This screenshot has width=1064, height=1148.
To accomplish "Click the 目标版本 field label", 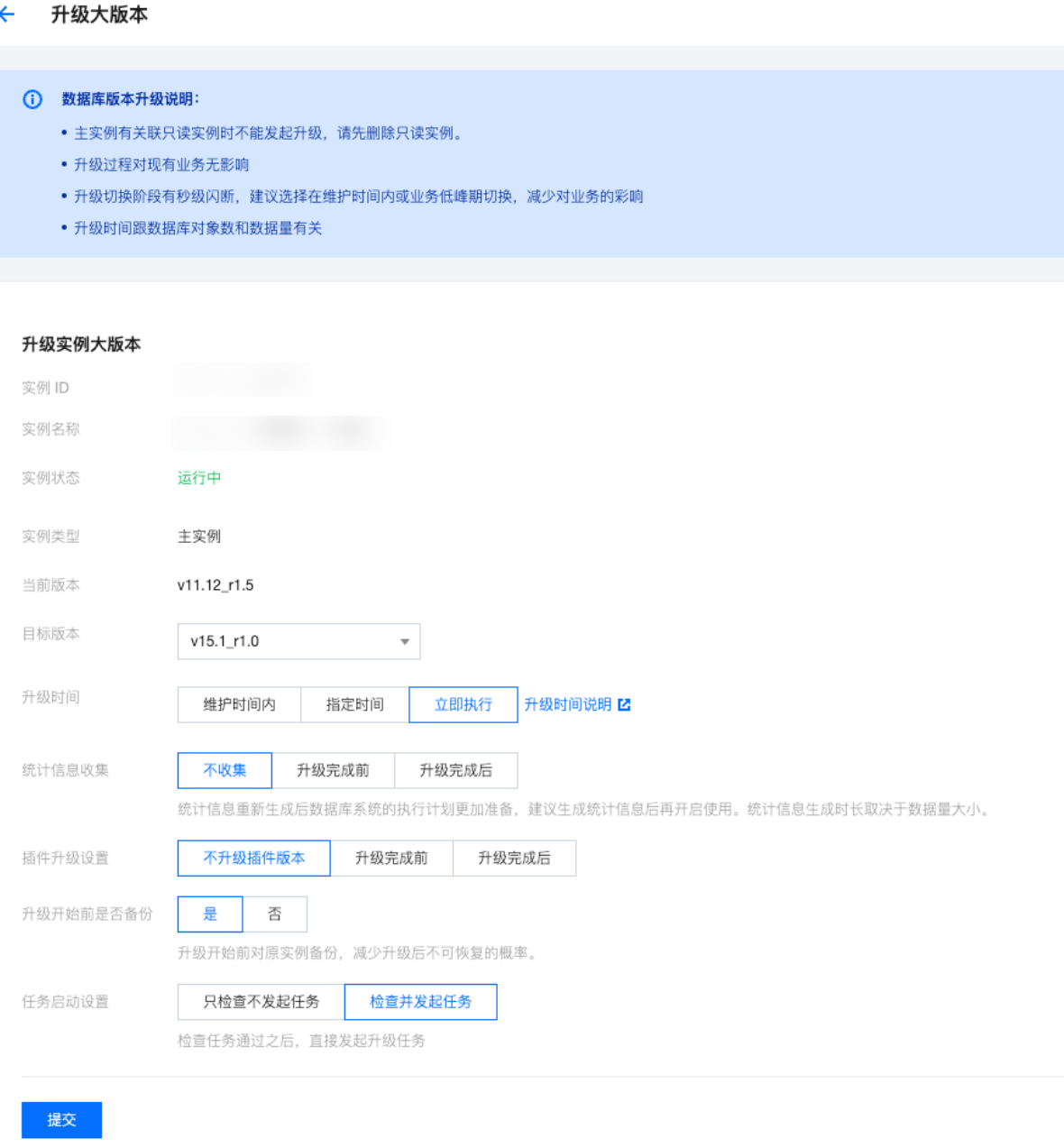I will pos(50,634).
